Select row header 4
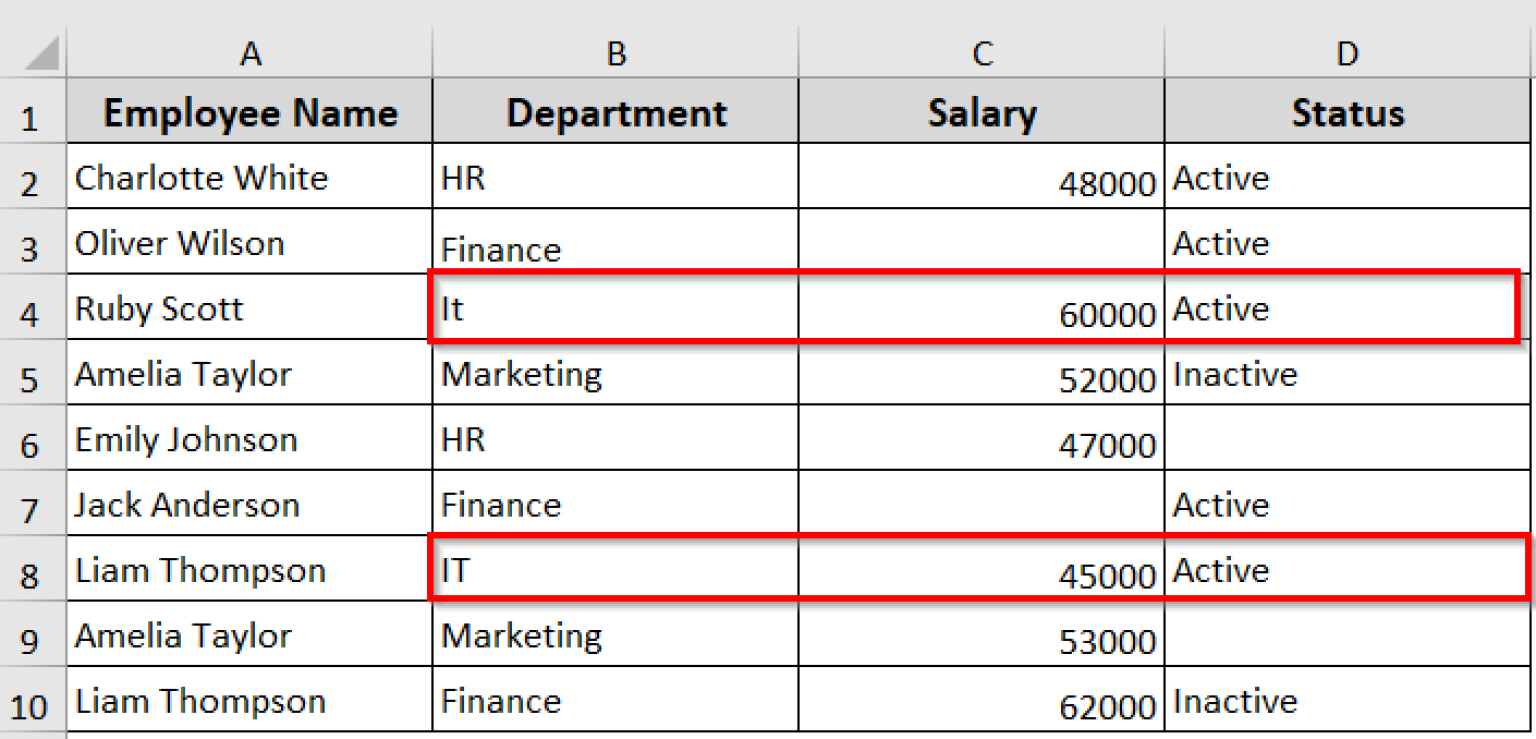 pyautogui.click(x=32, y=307)
